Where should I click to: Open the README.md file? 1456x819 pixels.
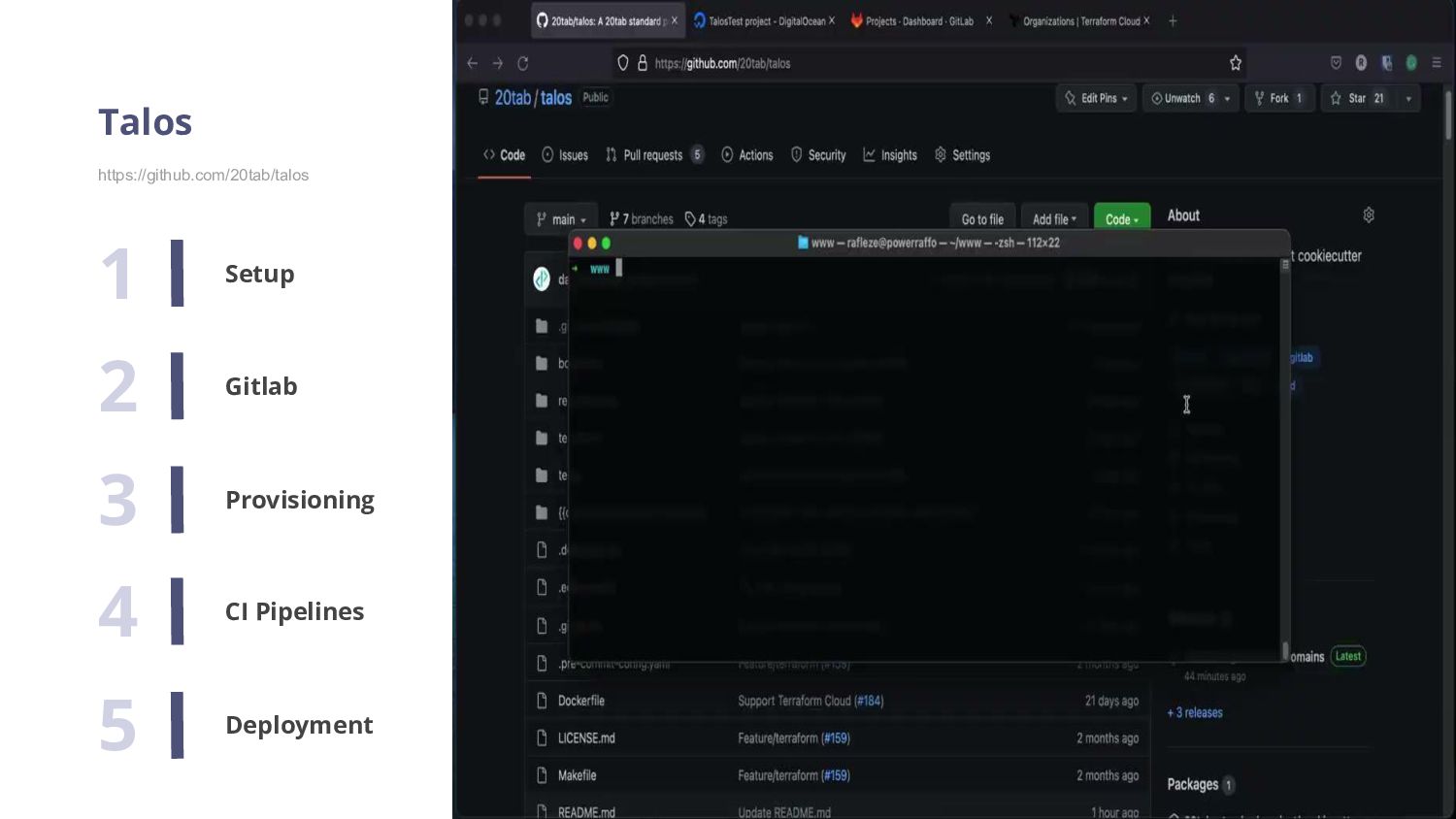pyautogui.click(x=586, y=812)
